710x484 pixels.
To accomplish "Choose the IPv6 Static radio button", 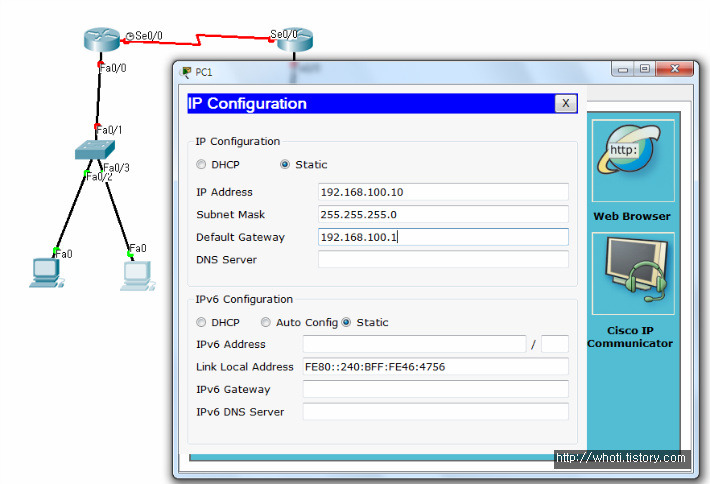I will (x=346, y=322).
